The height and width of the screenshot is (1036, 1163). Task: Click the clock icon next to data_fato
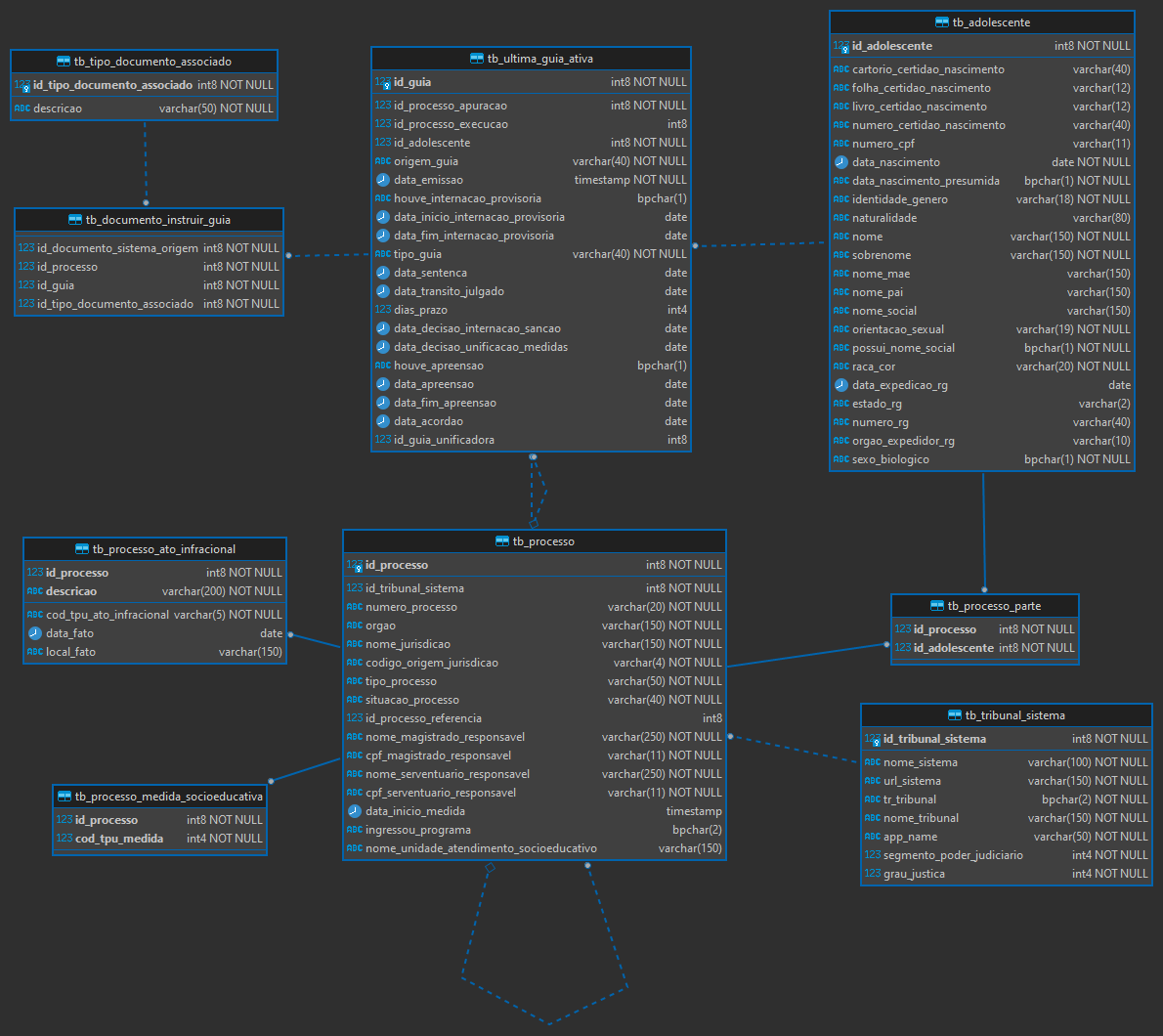(x=35, y=633)
